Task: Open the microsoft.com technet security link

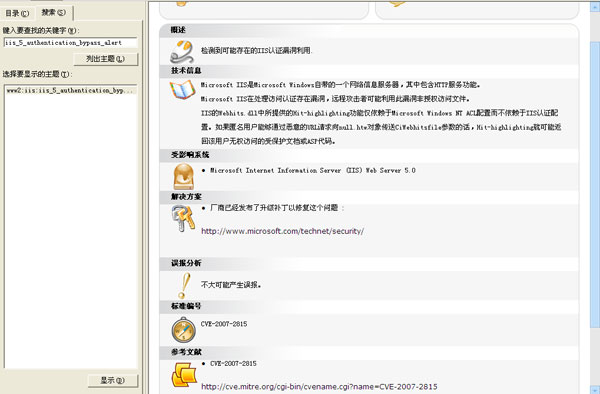Action: point(282,231)
